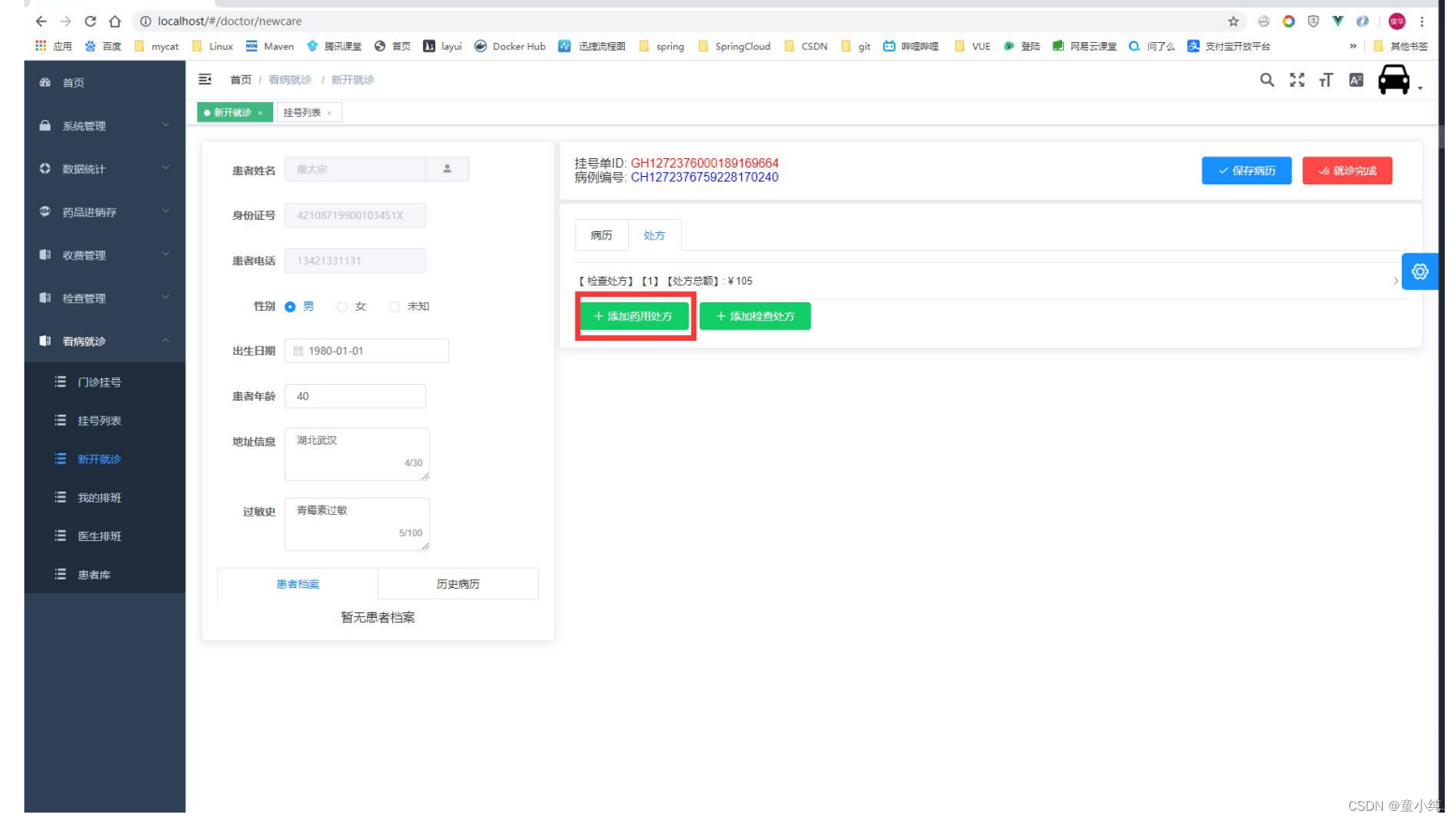This screenshot has height=821, width=1456.
Task: Expand the 检查处方 row arrow
Action: click(1395, 281)
